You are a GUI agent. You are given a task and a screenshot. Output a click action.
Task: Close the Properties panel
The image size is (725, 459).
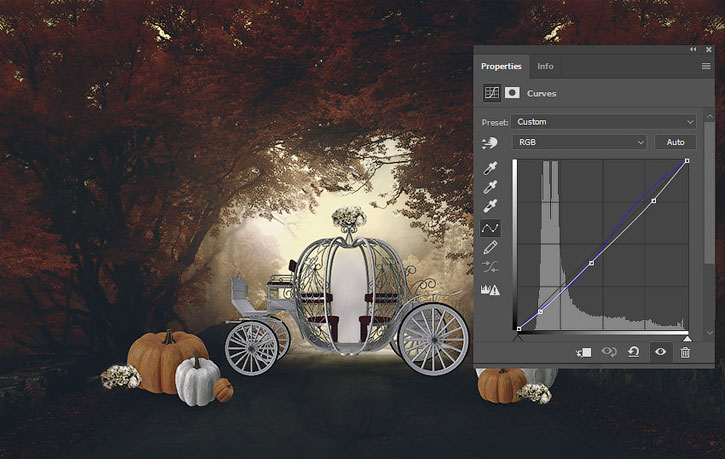click(x=708, y=49)
